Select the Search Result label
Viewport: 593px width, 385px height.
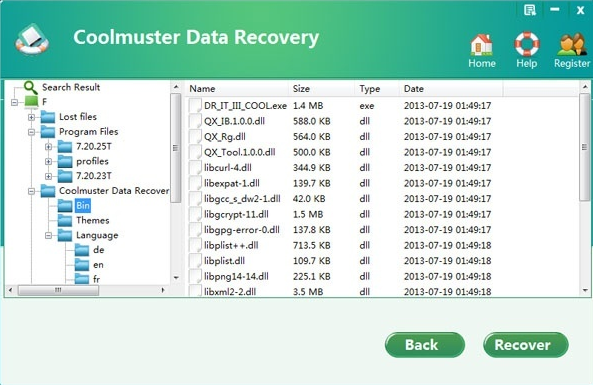pos(71,87)
